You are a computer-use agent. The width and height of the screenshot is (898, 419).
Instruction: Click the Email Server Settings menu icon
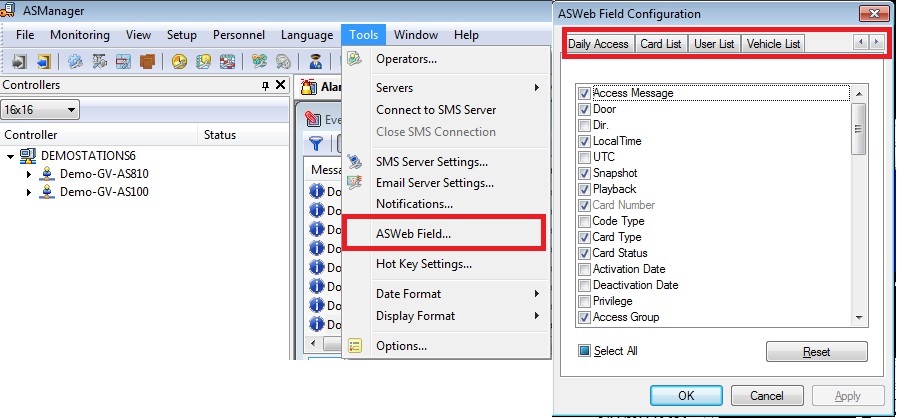[x=355, y=183]
